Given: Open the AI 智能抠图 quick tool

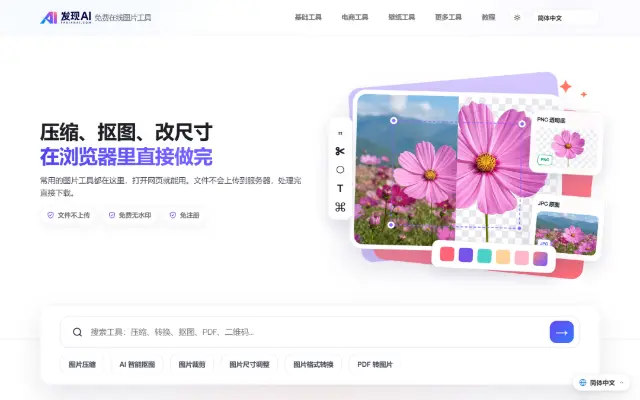Looking at the screenshot, I should coord(137,364).
